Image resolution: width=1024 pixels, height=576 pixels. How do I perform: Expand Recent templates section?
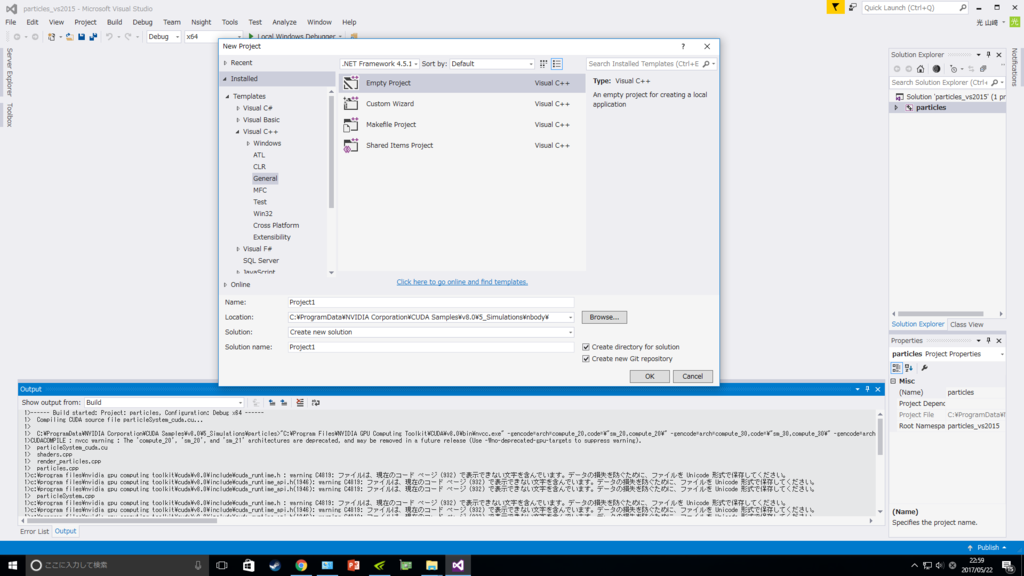[225, 63]
